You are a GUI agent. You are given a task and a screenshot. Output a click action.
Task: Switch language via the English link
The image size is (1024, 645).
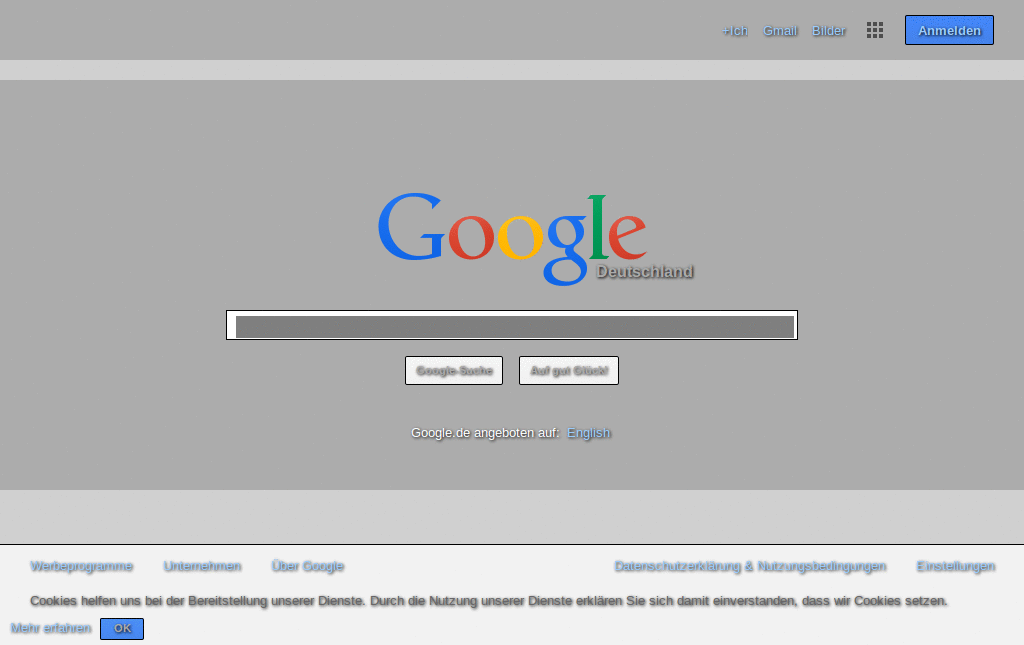point(588,433)
